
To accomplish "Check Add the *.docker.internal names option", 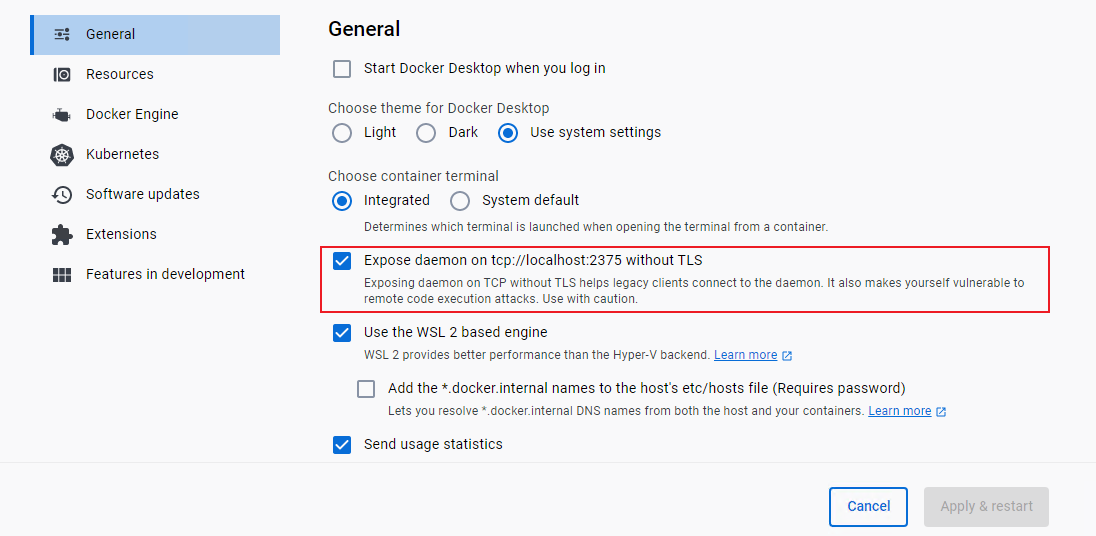I will click(366, 389).
